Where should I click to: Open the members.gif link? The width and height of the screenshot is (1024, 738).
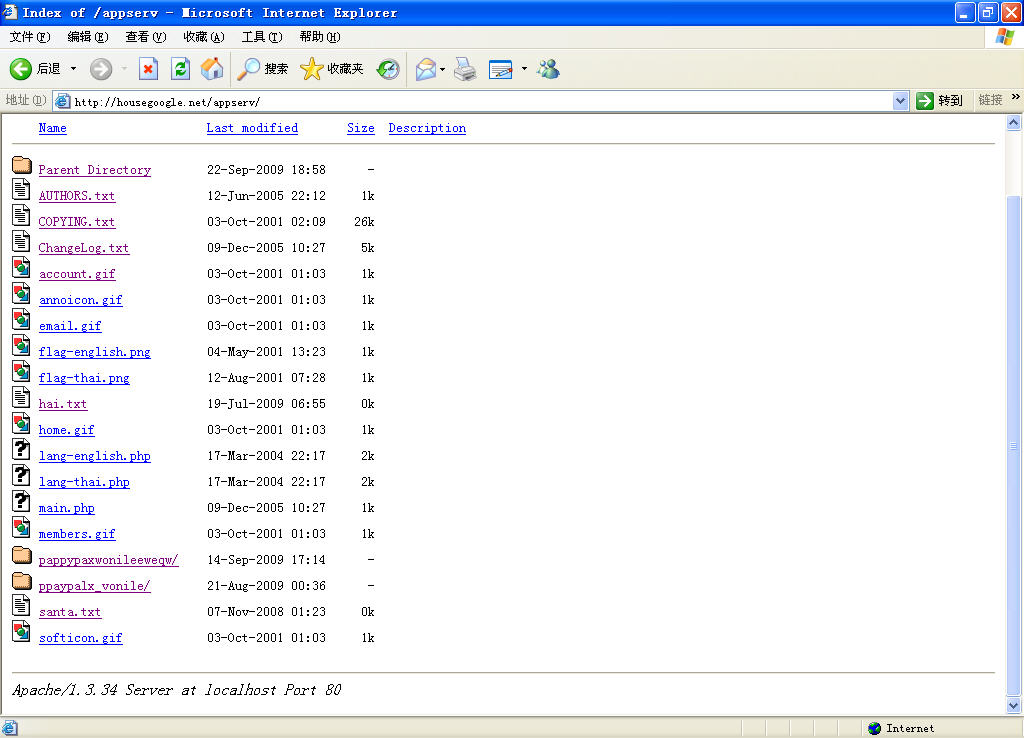click(76, 534)
